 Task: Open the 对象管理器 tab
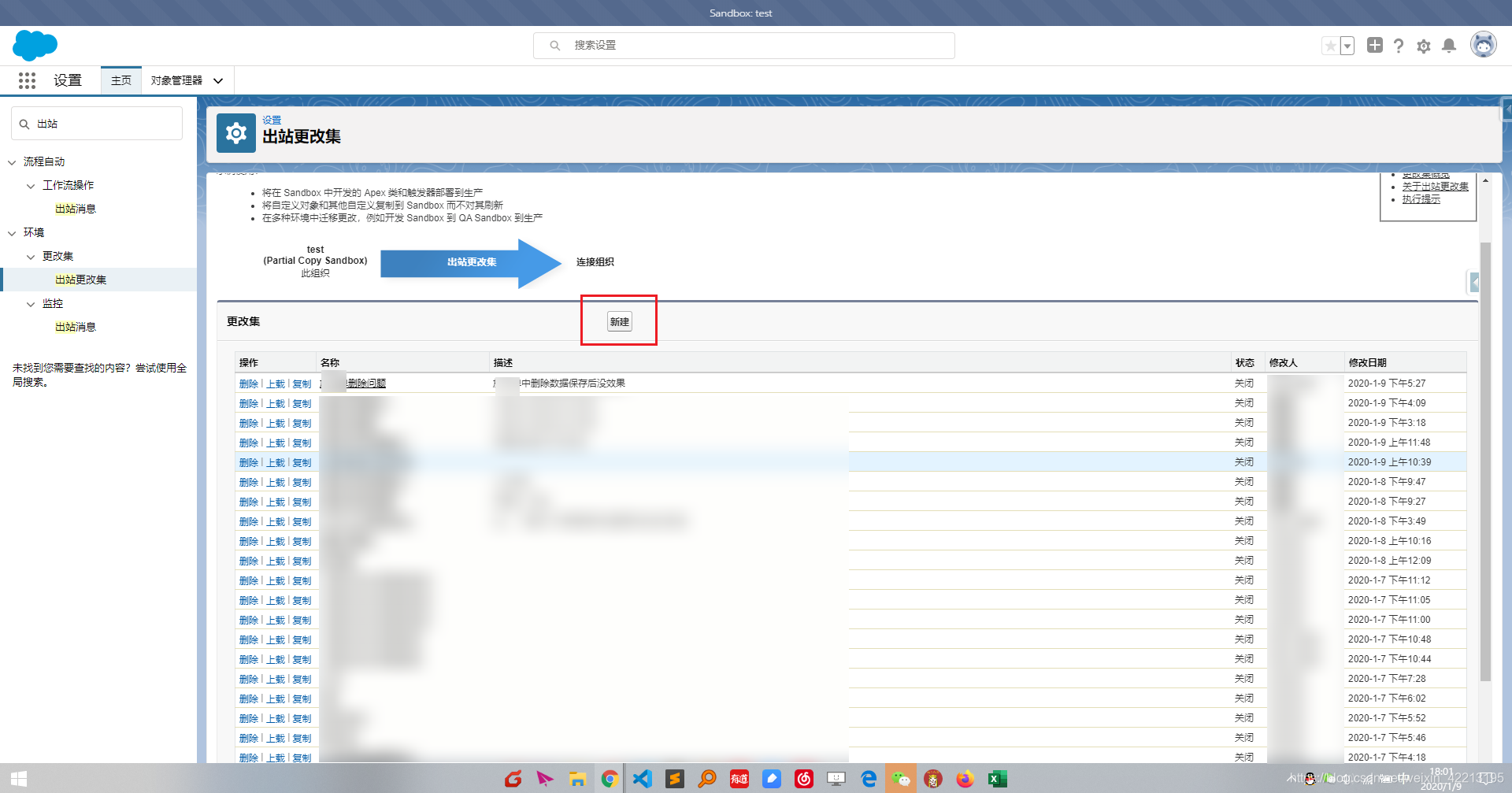(x=176, y=80)
